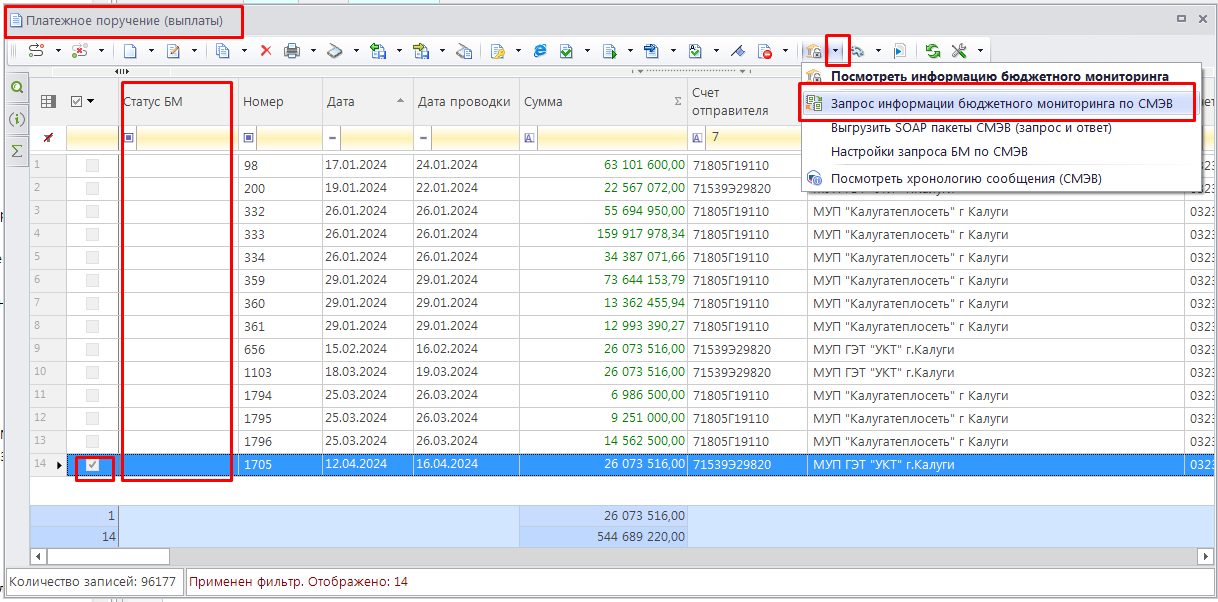1218x602 pixels.
Task: Click the sigma symbol in Сумма header
Action: (678, 102)
